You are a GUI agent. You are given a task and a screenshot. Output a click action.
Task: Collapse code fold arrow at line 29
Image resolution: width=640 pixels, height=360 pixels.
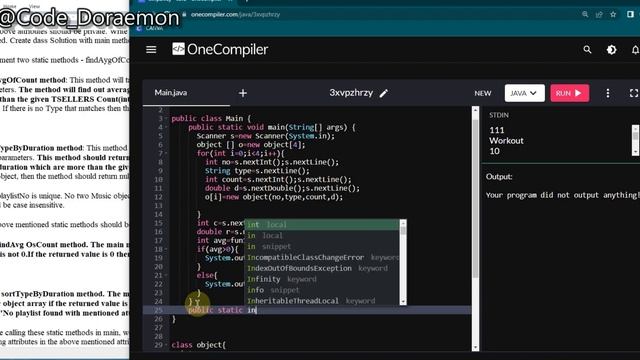click(x=166, y=345)
